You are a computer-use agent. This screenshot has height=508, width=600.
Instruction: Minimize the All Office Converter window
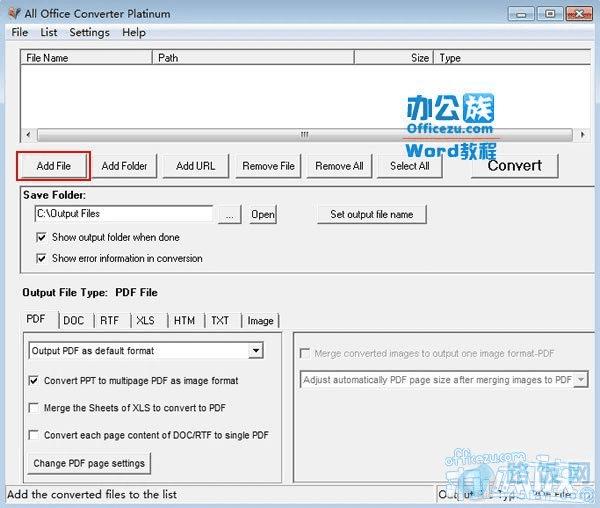520,14
